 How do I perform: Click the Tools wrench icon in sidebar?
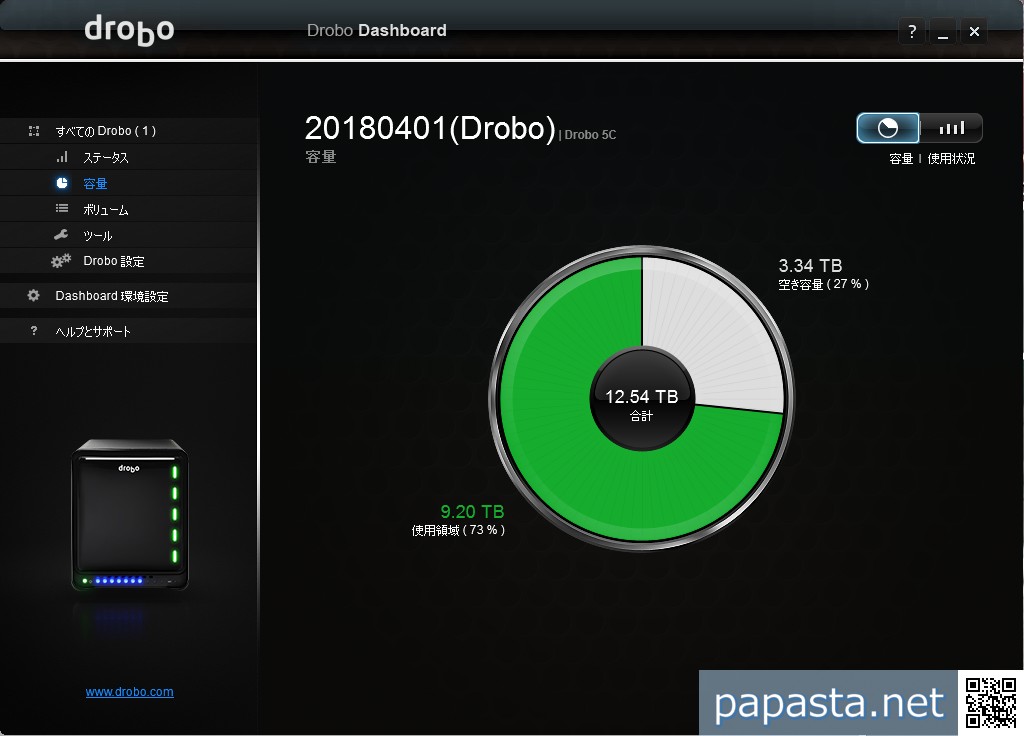[x=62, y=235]
